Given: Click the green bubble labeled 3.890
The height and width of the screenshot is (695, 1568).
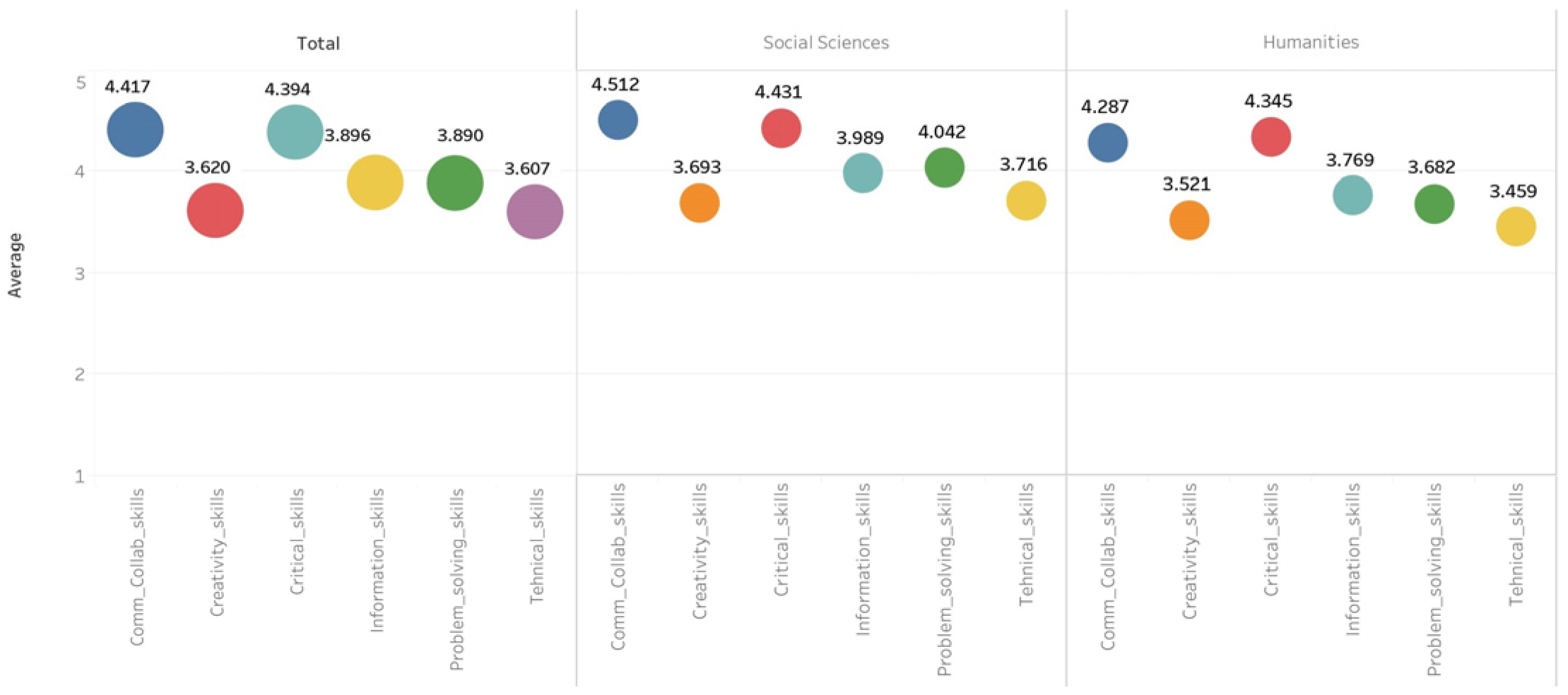Looking at the screenshot, I should click(x=455, y=183).
